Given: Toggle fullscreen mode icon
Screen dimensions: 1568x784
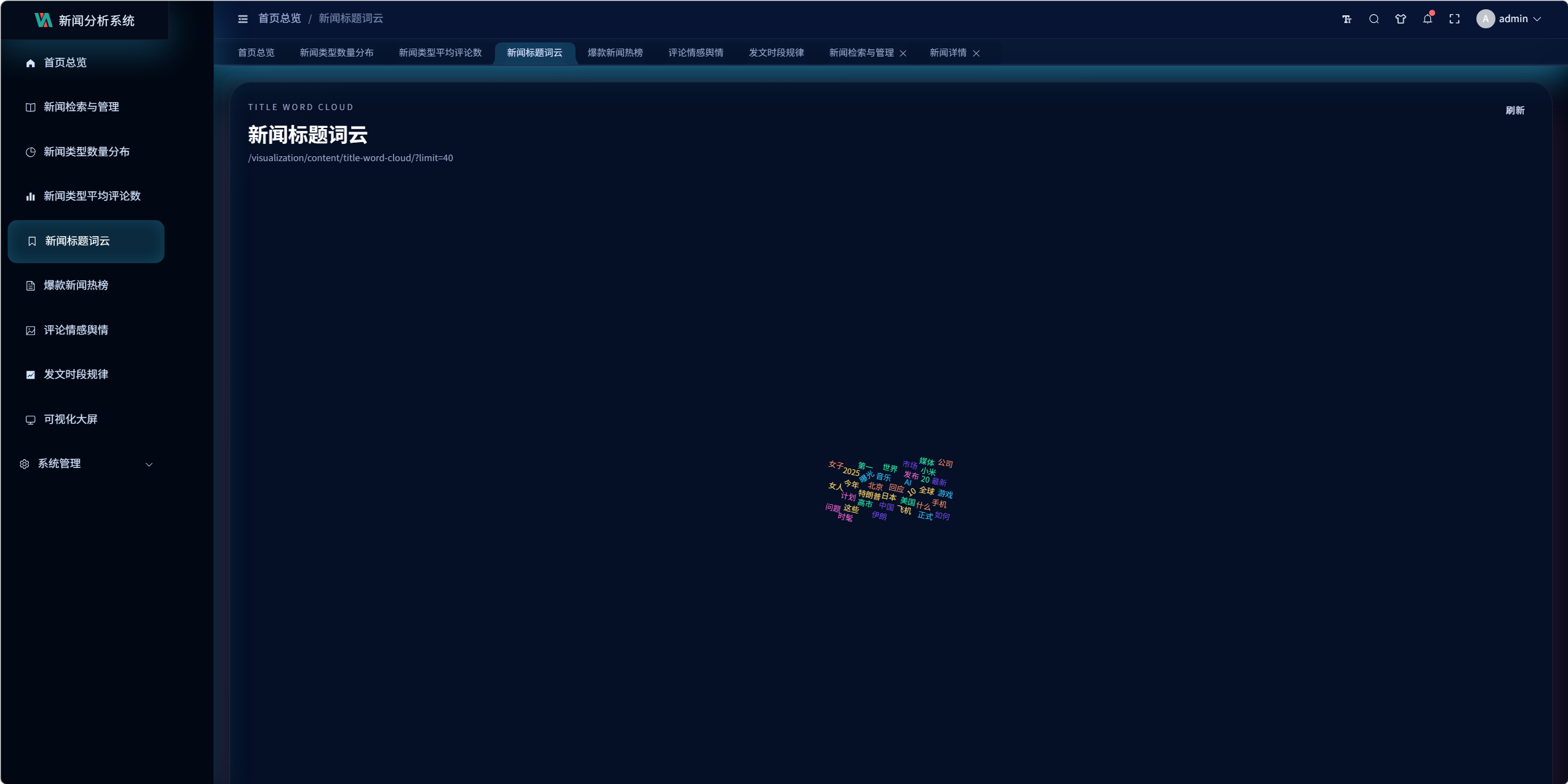Looking at the screenshot, I should (1454, 19).
